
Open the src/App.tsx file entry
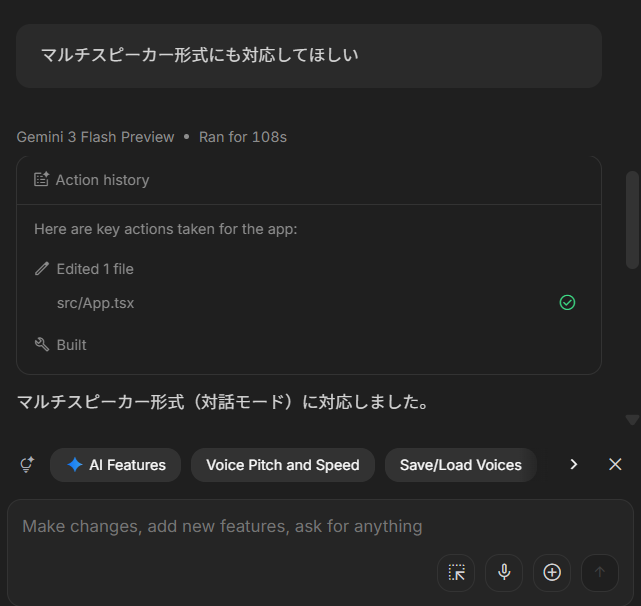[95, 302]
